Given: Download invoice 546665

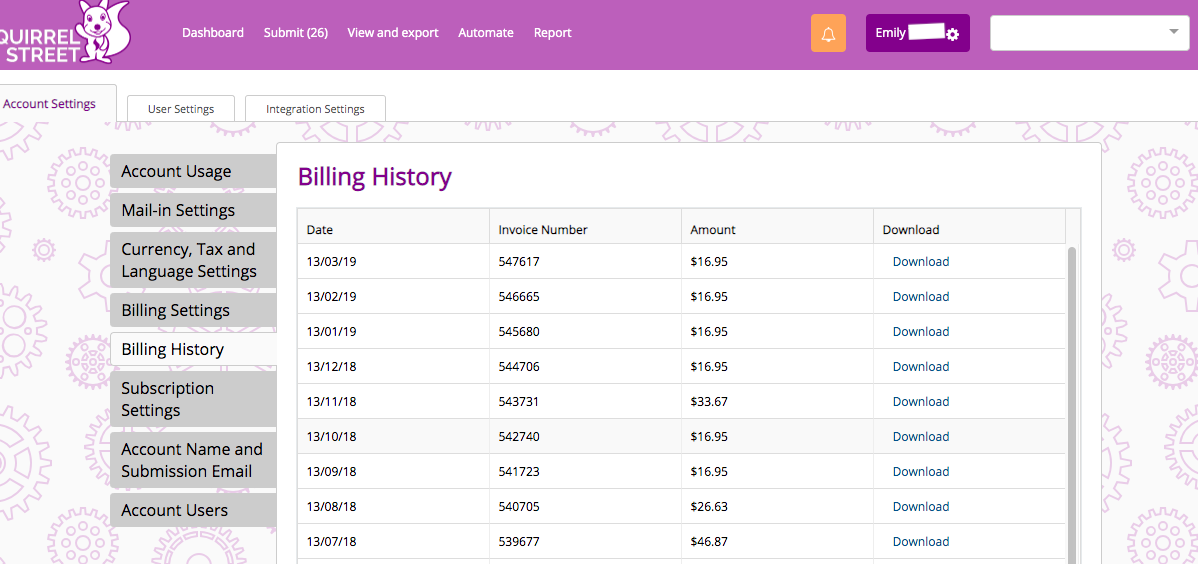Looking at the screenshot, I should [921, 297].
